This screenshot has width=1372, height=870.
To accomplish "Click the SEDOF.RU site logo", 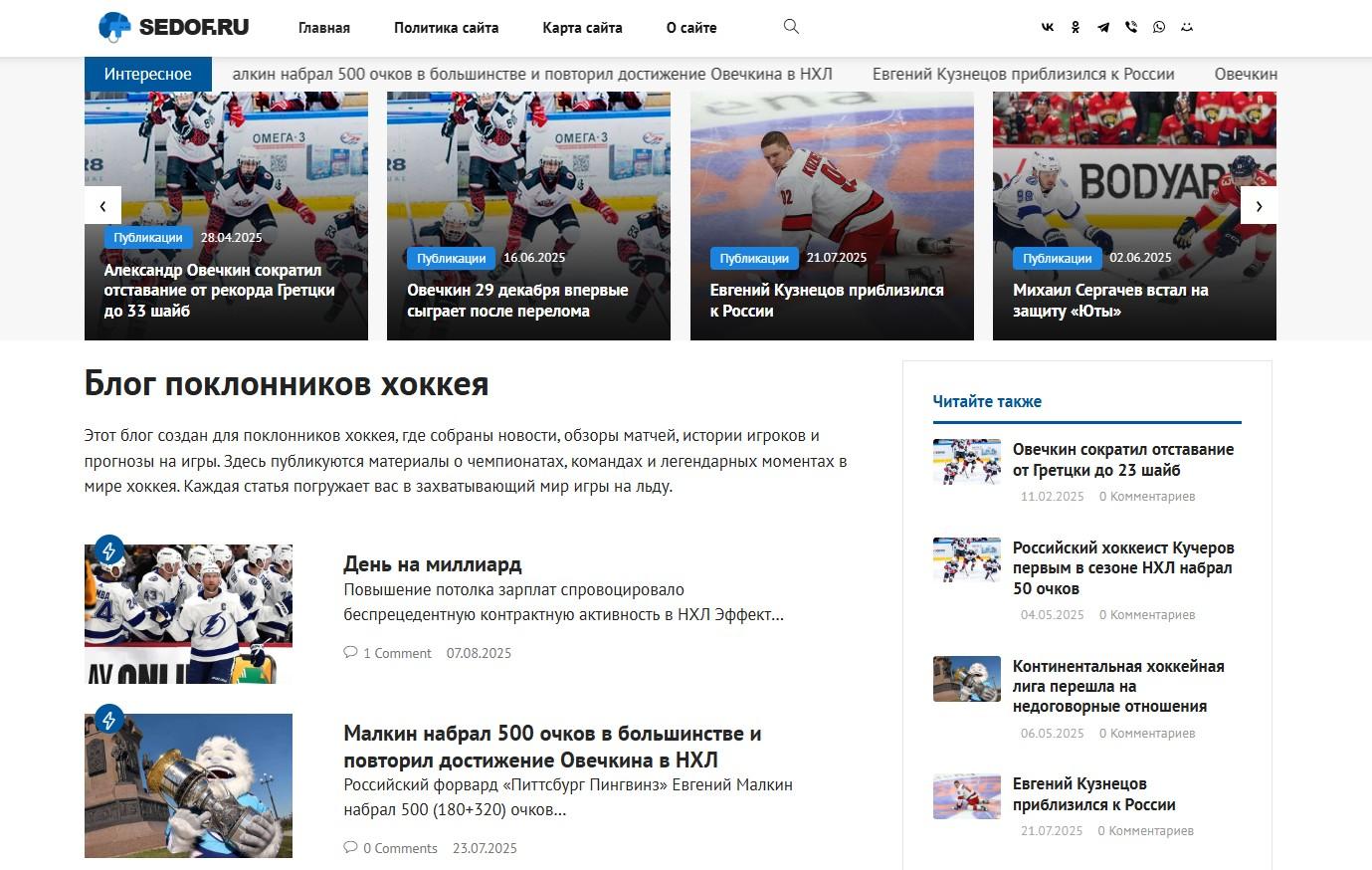I will tap(173, 27).
